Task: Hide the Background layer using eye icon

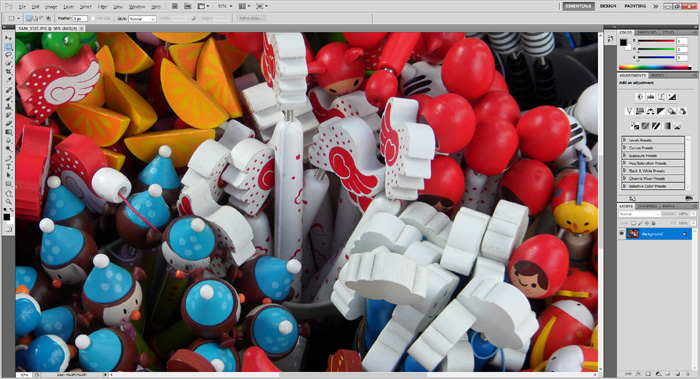Action: [x=621, y=233]
